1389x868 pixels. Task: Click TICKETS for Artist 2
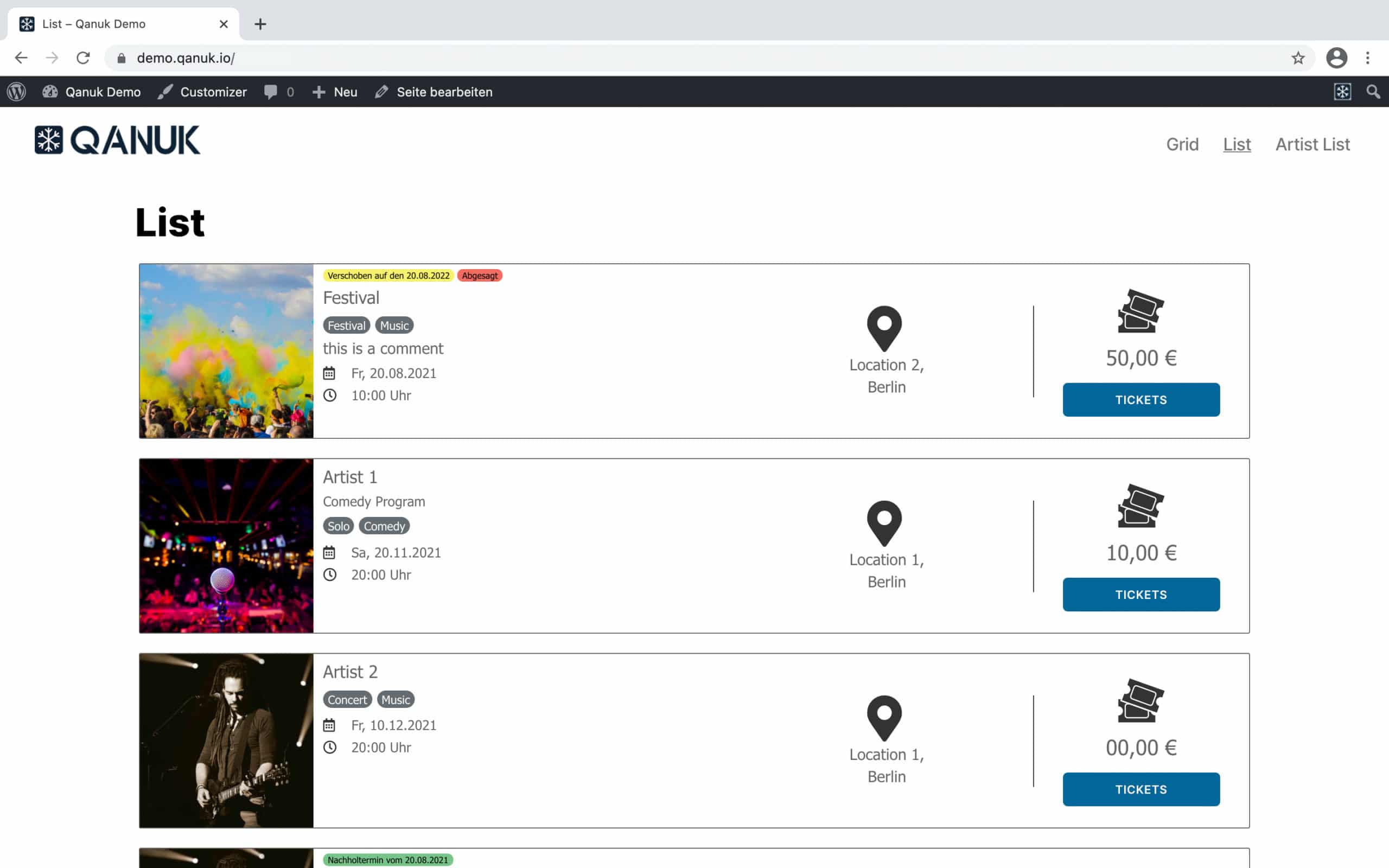tap(1141, 789)
